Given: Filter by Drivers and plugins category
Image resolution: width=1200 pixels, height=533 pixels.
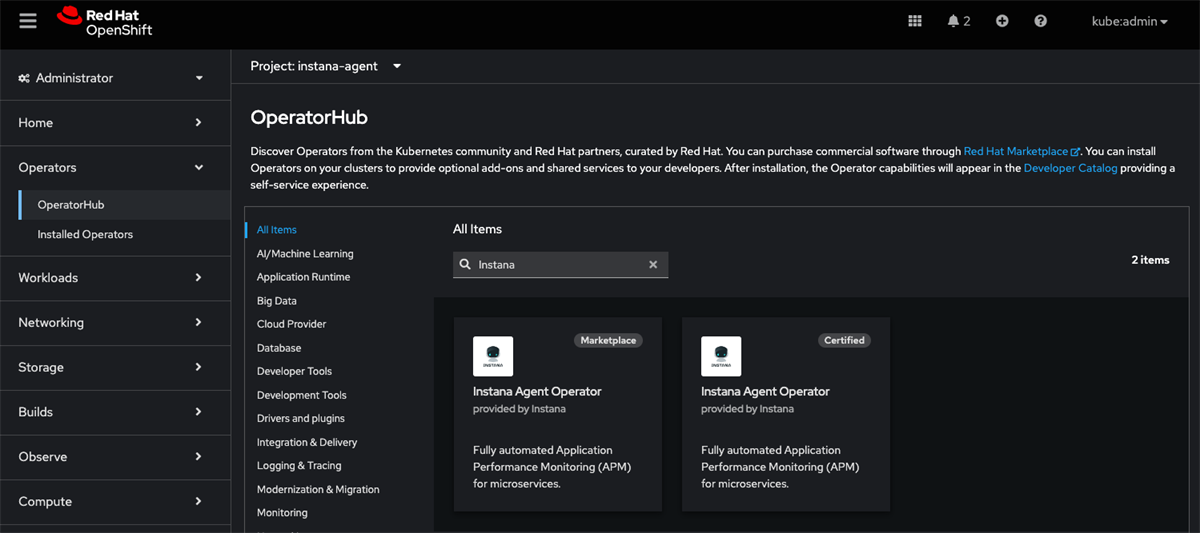Looking at the screenshot, I should pos(301,418).
